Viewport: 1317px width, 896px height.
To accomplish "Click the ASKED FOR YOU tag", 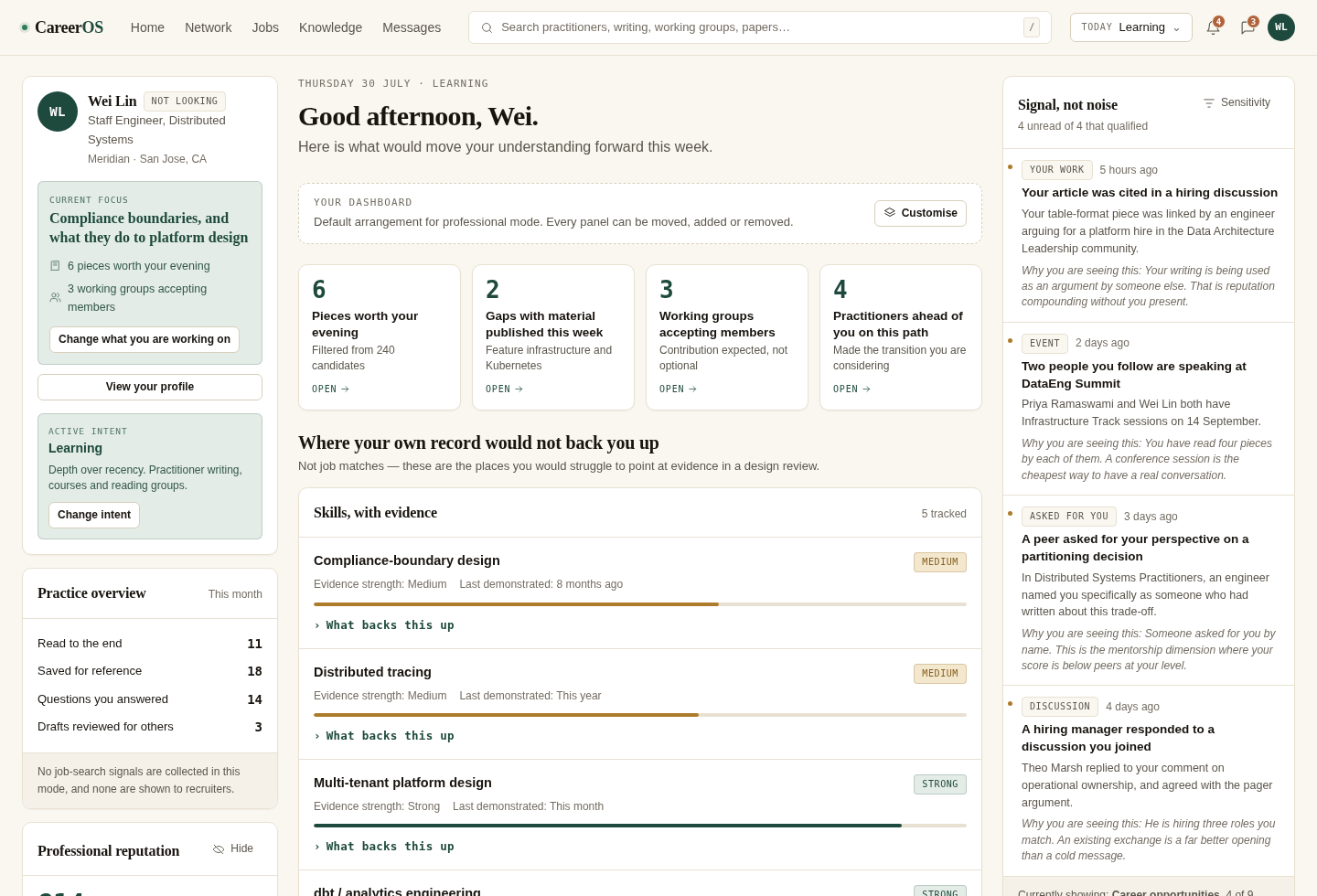I will [x=1069, y=517].
